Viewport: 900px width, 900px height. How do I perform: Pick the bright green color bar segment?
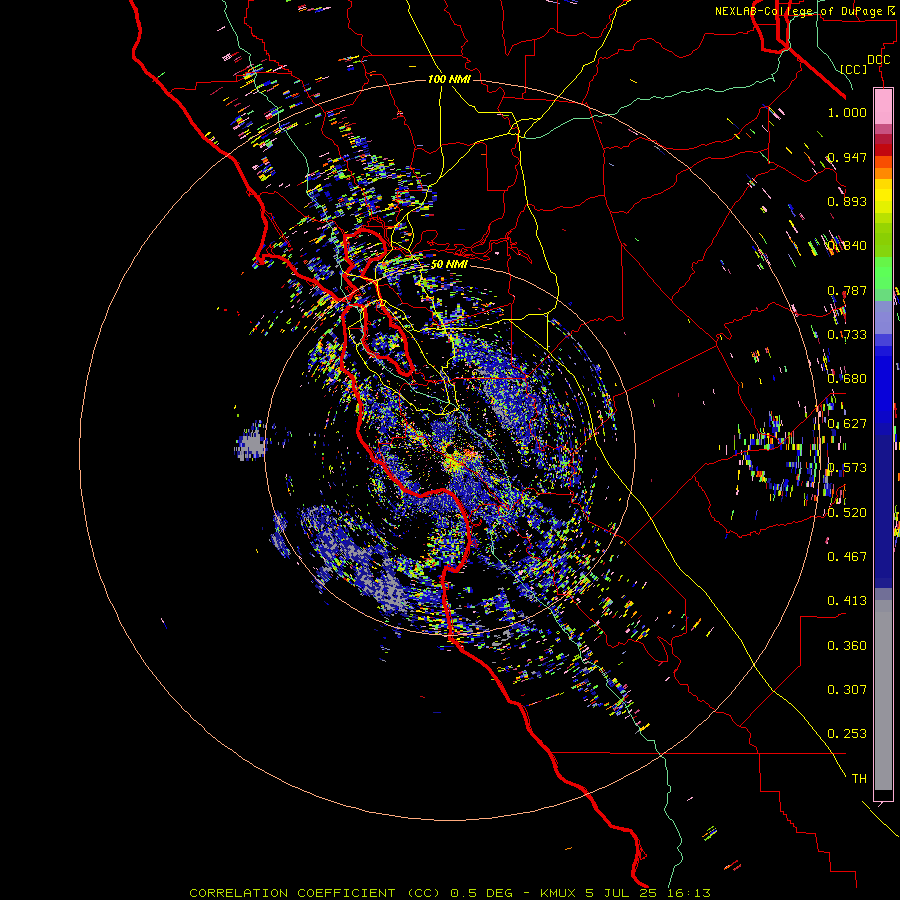coord(883,273)
